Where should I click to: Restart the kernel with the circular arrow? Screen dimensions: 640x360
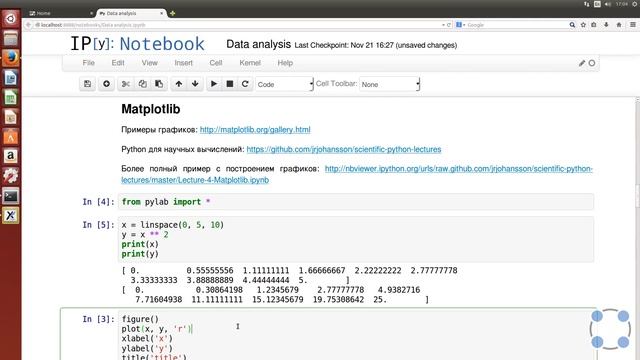click(245, 84)
